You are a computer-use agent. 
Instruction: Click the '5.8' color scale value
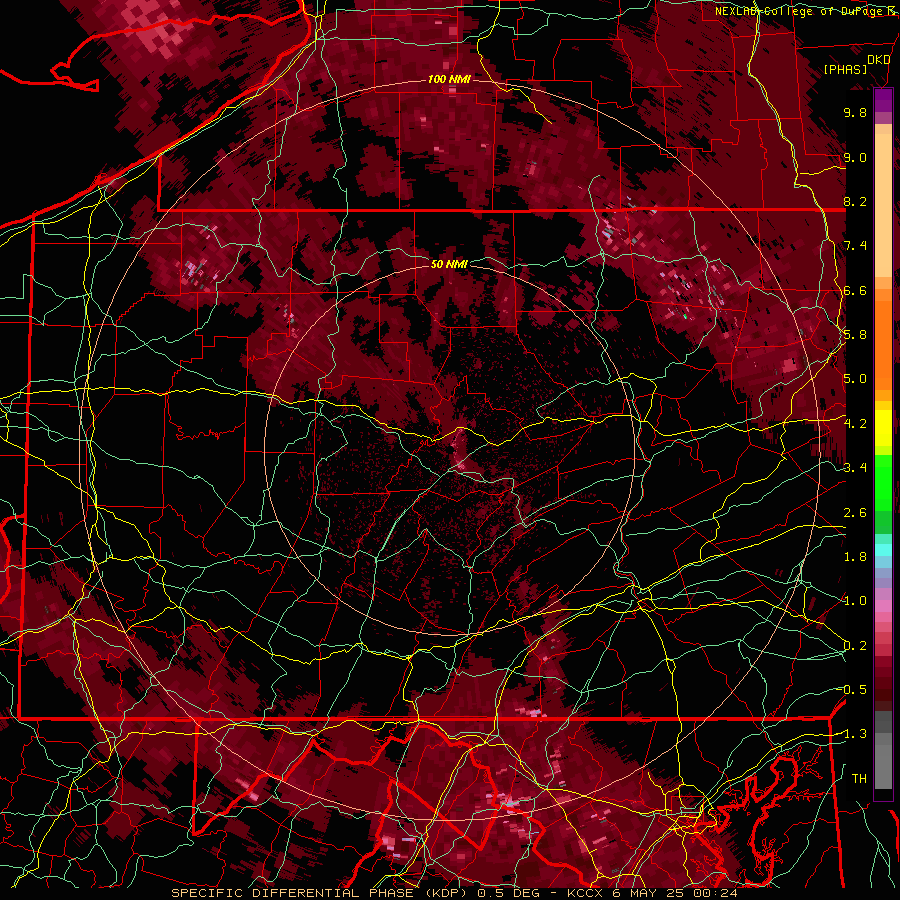[855, 335]
